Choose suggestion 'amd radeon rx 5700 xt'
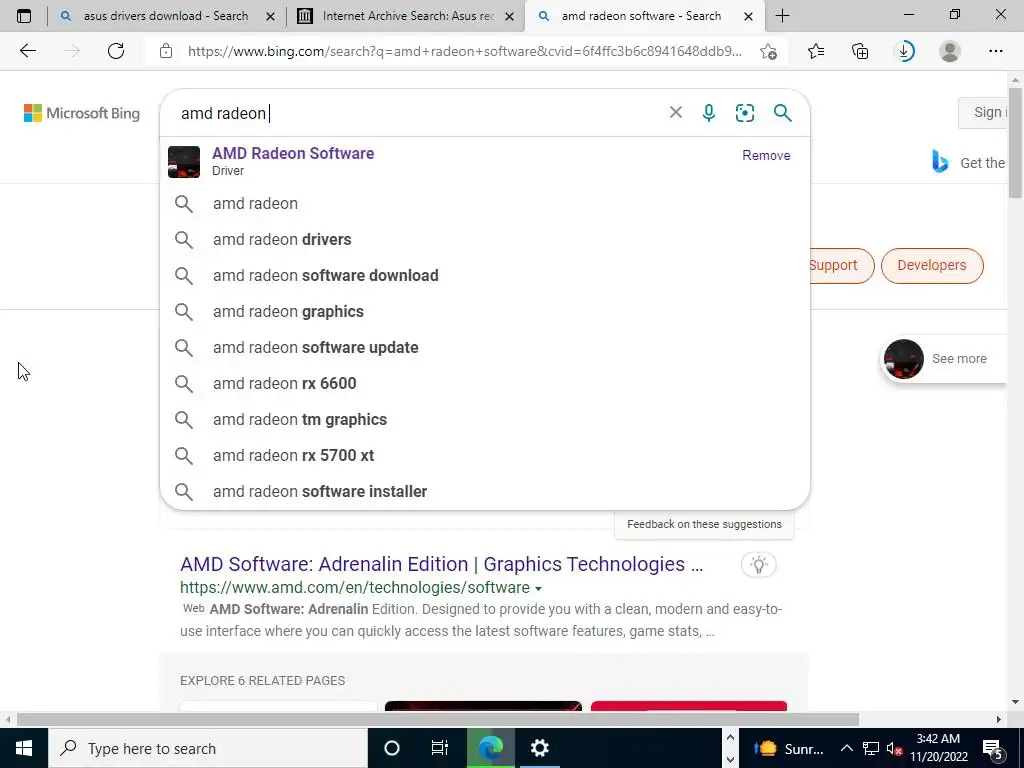Screen dimensions: 1024x768 485,455
